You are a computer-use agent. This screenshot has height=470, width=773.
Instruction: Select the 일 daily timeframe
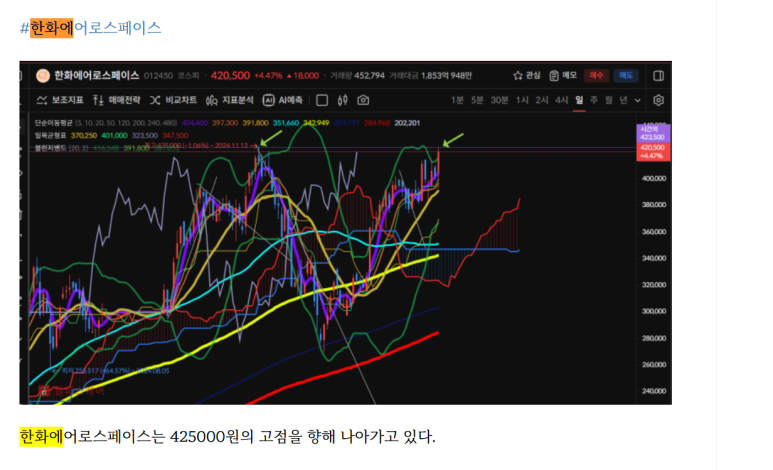579,100
